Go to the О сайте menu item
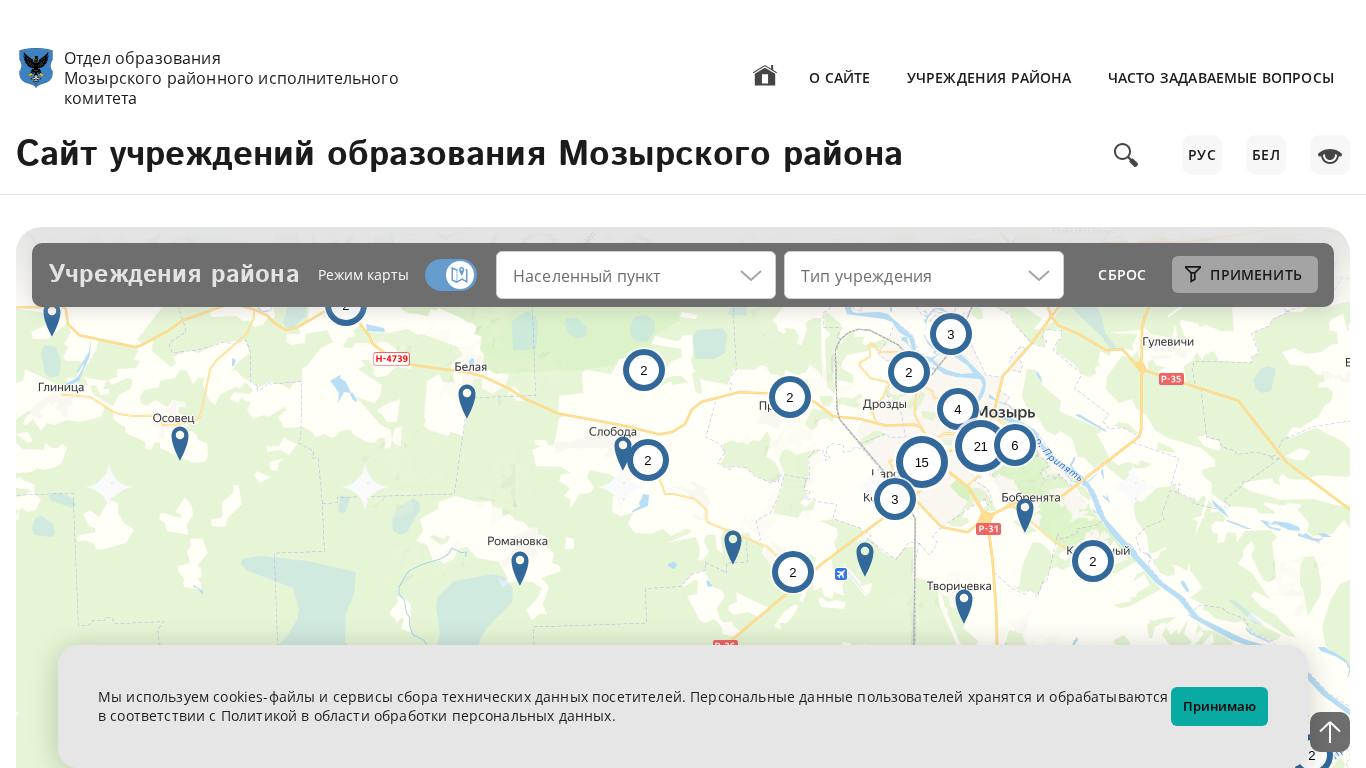 click(x=839, y=78)
